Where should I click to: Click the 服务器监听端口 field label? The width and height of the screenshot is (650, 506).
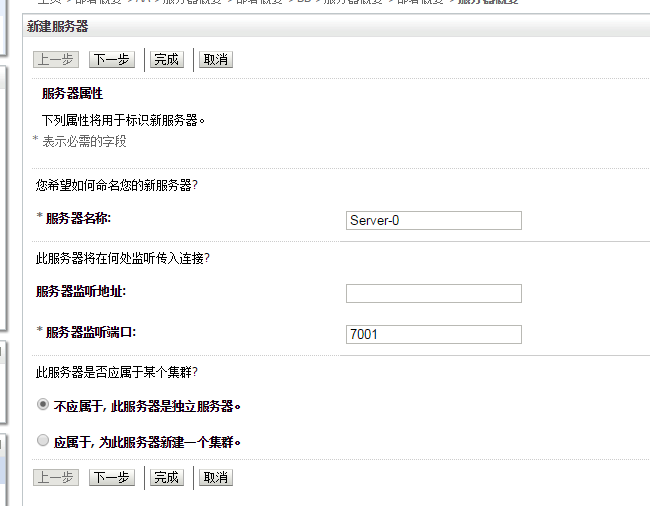[x=91, y=332]
